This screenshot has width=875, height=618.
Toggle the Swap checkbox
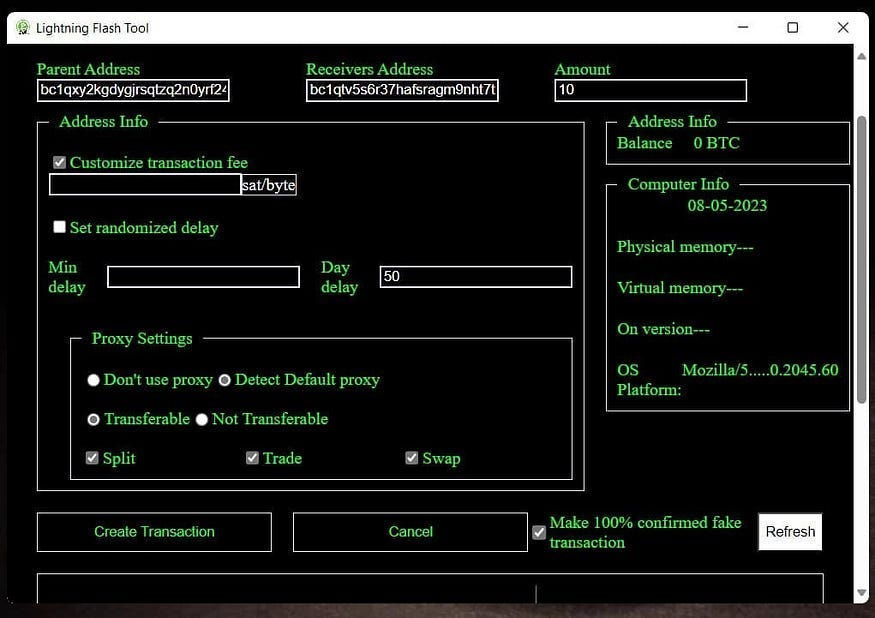pyautogui.click(x=411, y=458)
